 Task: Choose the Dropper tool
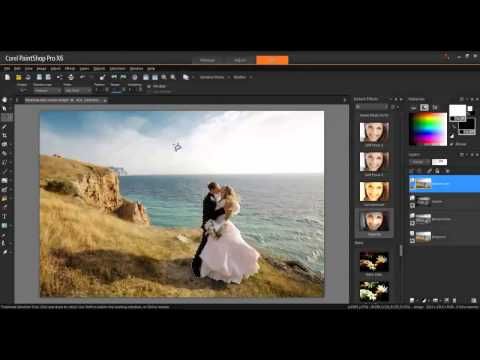click(4, 127)
